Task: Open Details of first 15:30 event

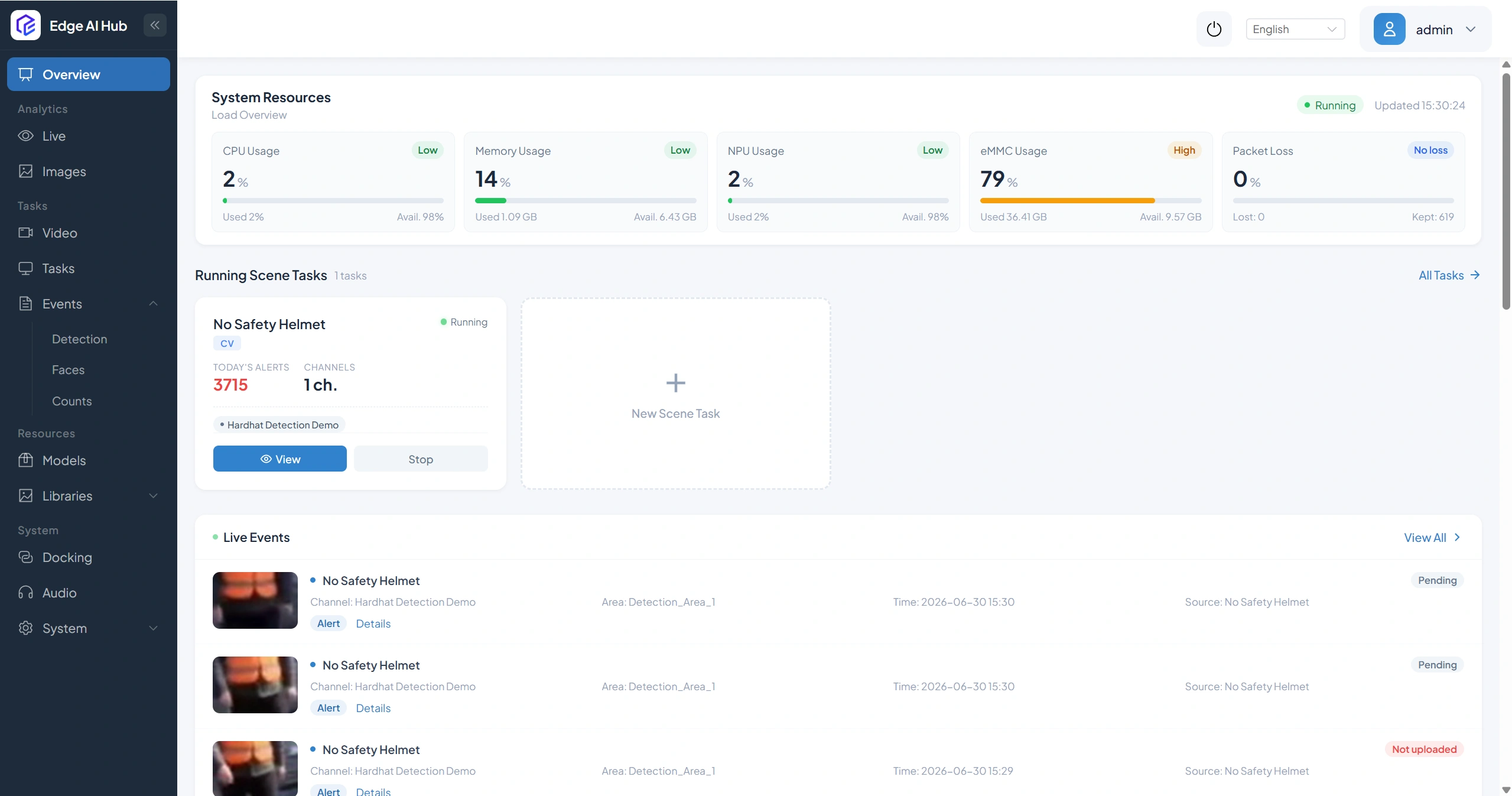Action: [373, 623]
